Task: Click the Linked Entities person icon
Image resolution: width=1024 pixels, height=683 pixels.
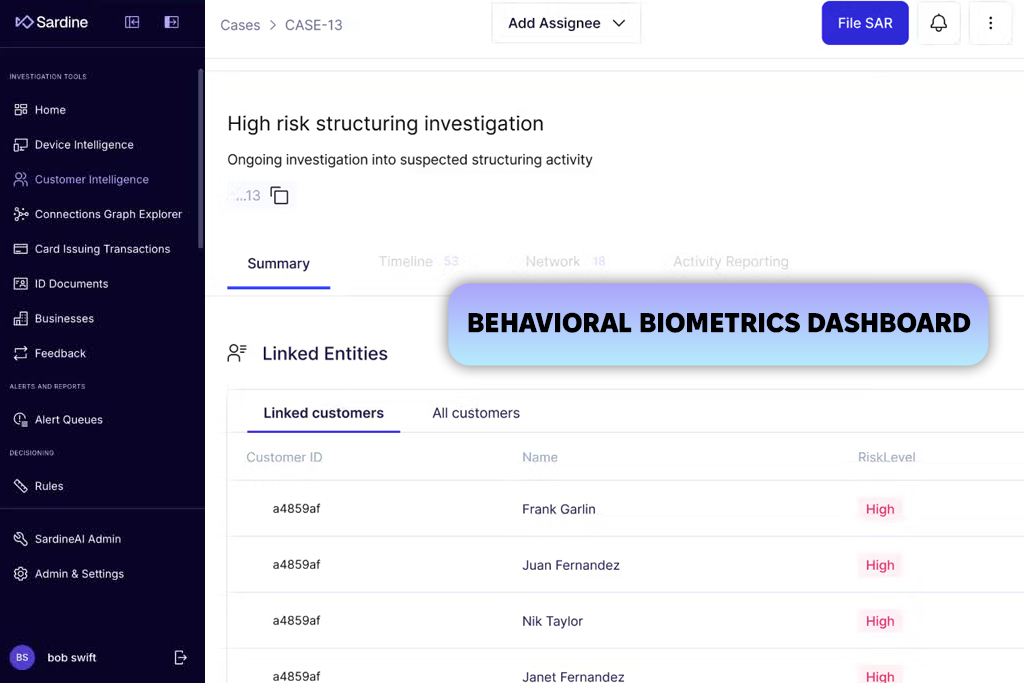Action: click(237, 353)
